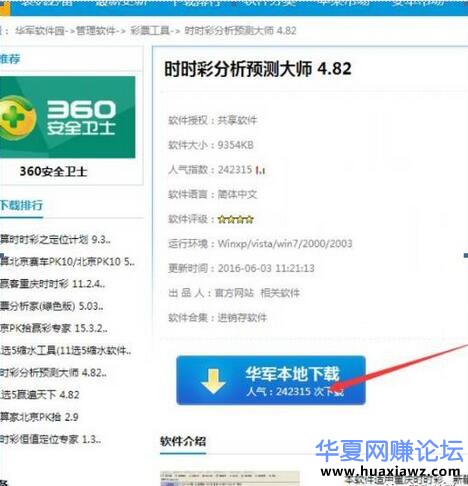Open the 360安全卫士 banner image
Viewport: 468px width, 486px height.
(x=68, y=117)
